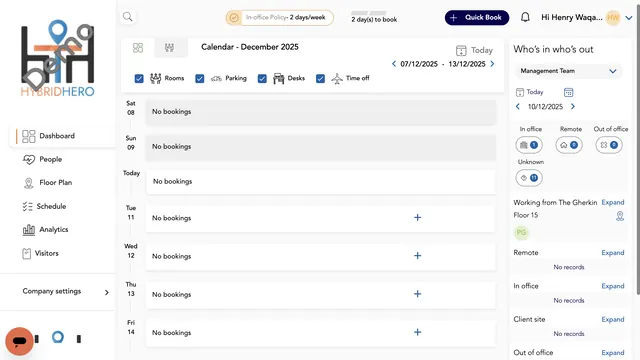The image size is (640, 360).
Task: Open the orange chat widget
Action: [19, 341]
